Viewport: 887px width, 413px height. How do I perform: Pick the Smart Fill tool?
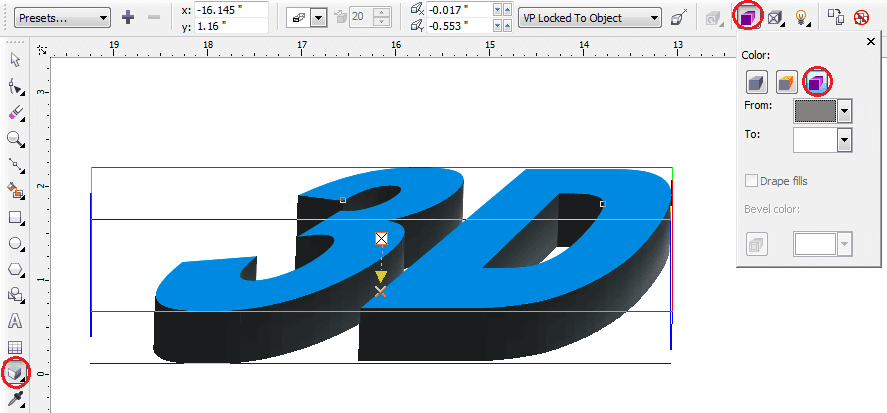[x=15, y=191]
